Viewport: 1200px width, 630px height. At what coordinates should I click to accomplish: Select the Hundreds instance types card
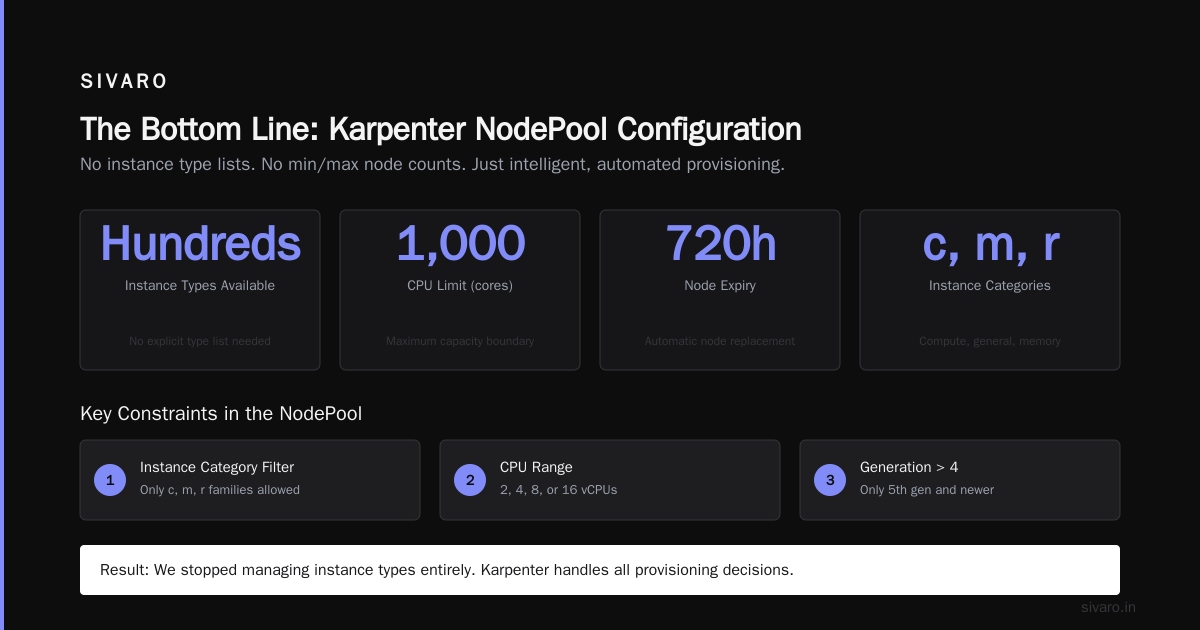[x=200, y=290]
